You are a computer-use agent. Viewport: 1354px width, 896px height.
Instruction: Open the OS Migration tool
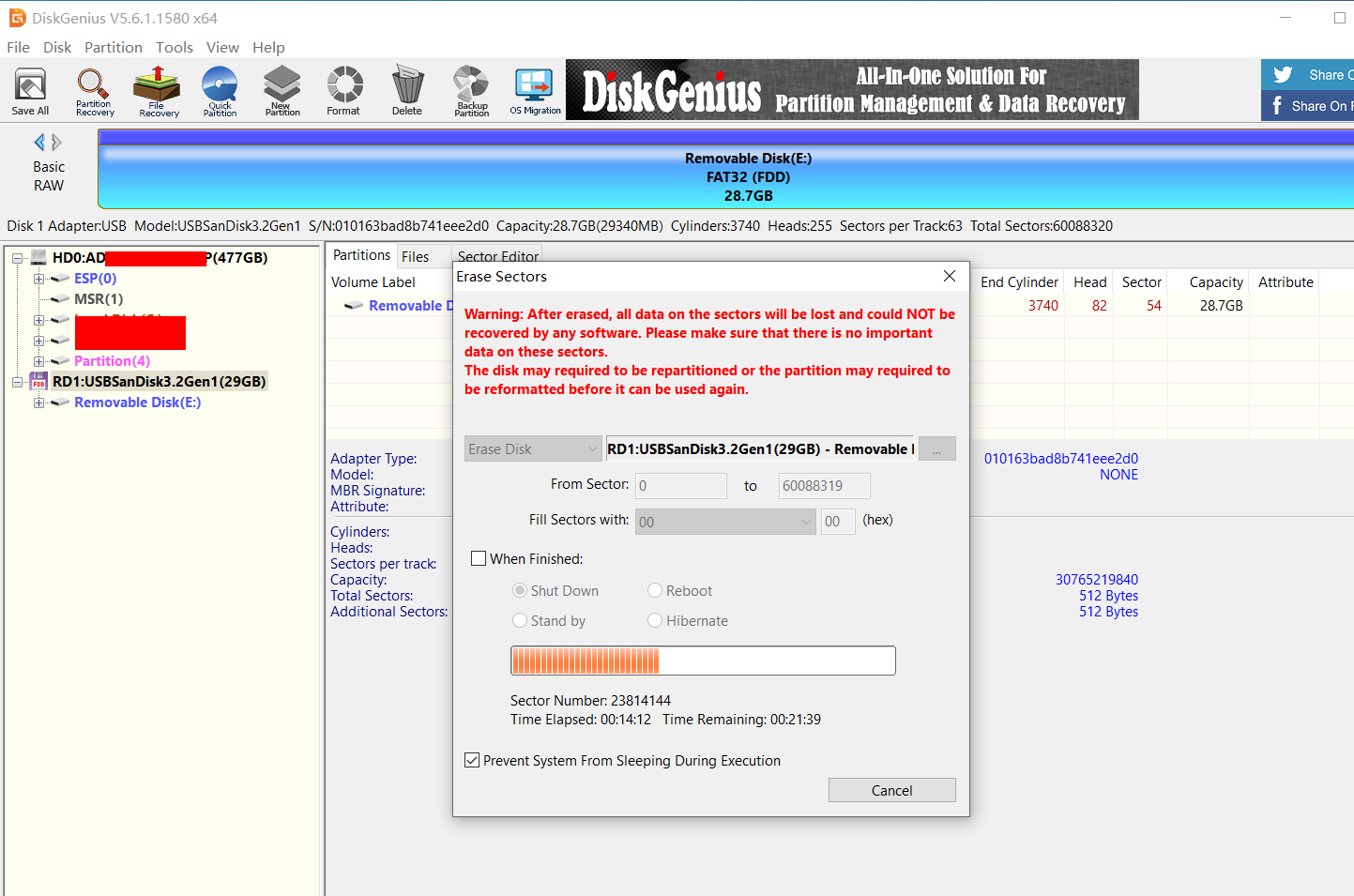pyautogui.click(x=535, y=91)
